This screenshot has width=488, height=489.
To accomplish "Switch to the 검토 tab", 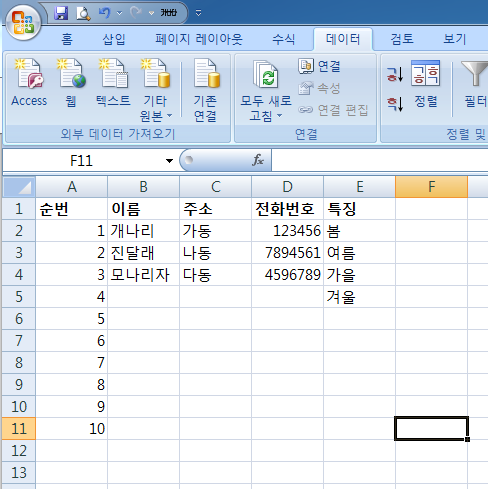I will (x=402, y=39).
